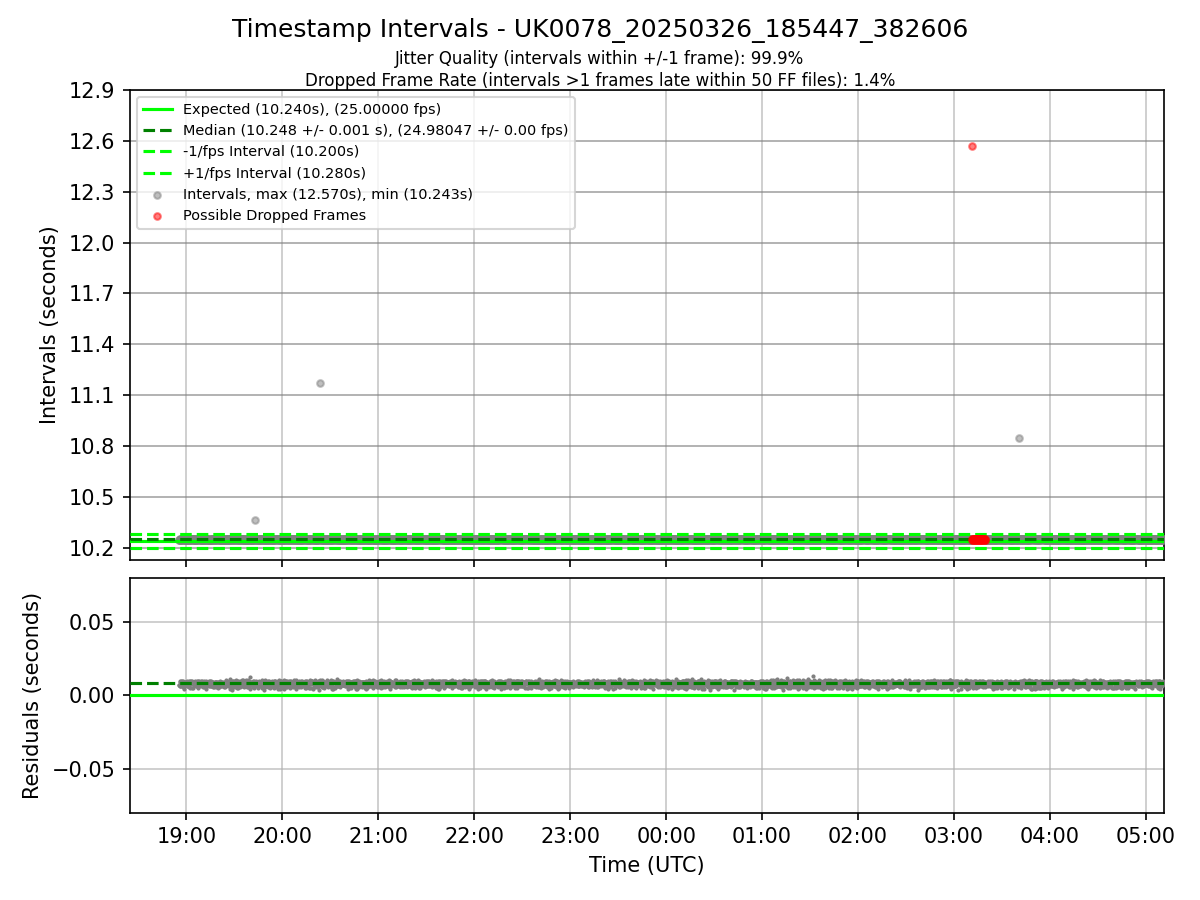
Task: Click the x-axis tick label '02:00'
Action: [858, 835]
